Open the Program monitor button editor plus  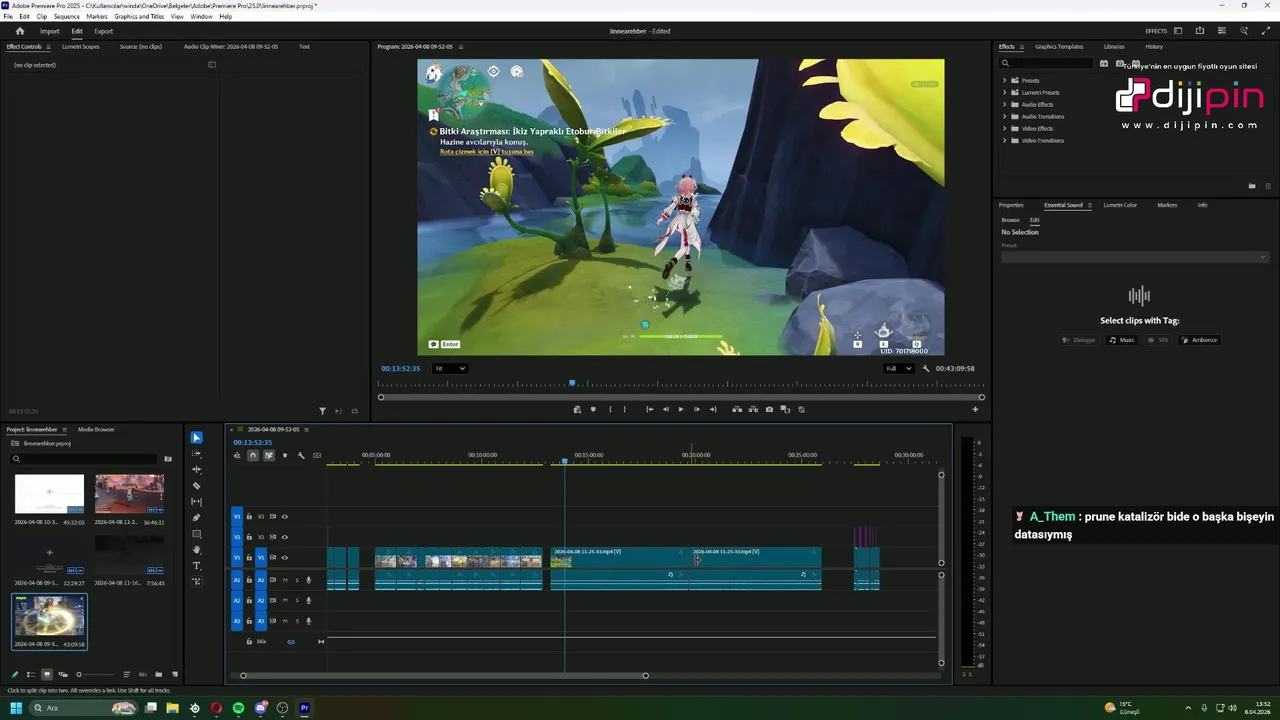[975, 409]
